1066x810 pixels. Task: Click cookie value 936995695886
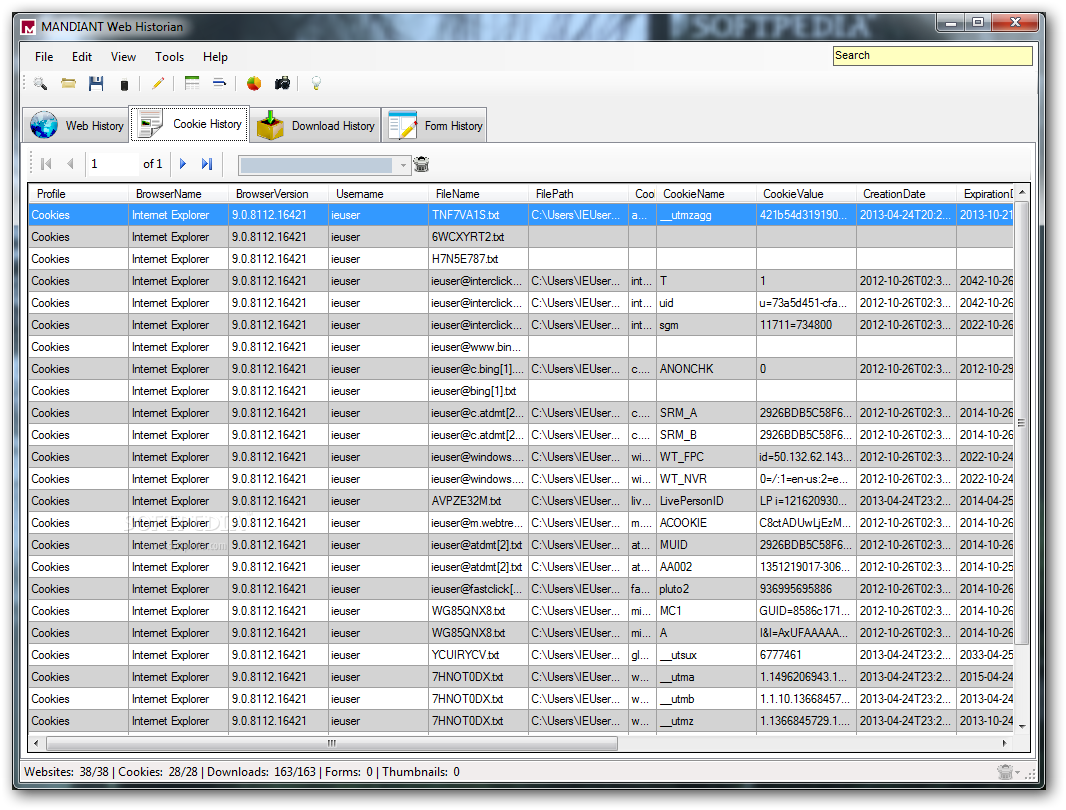tap(806, 589)
